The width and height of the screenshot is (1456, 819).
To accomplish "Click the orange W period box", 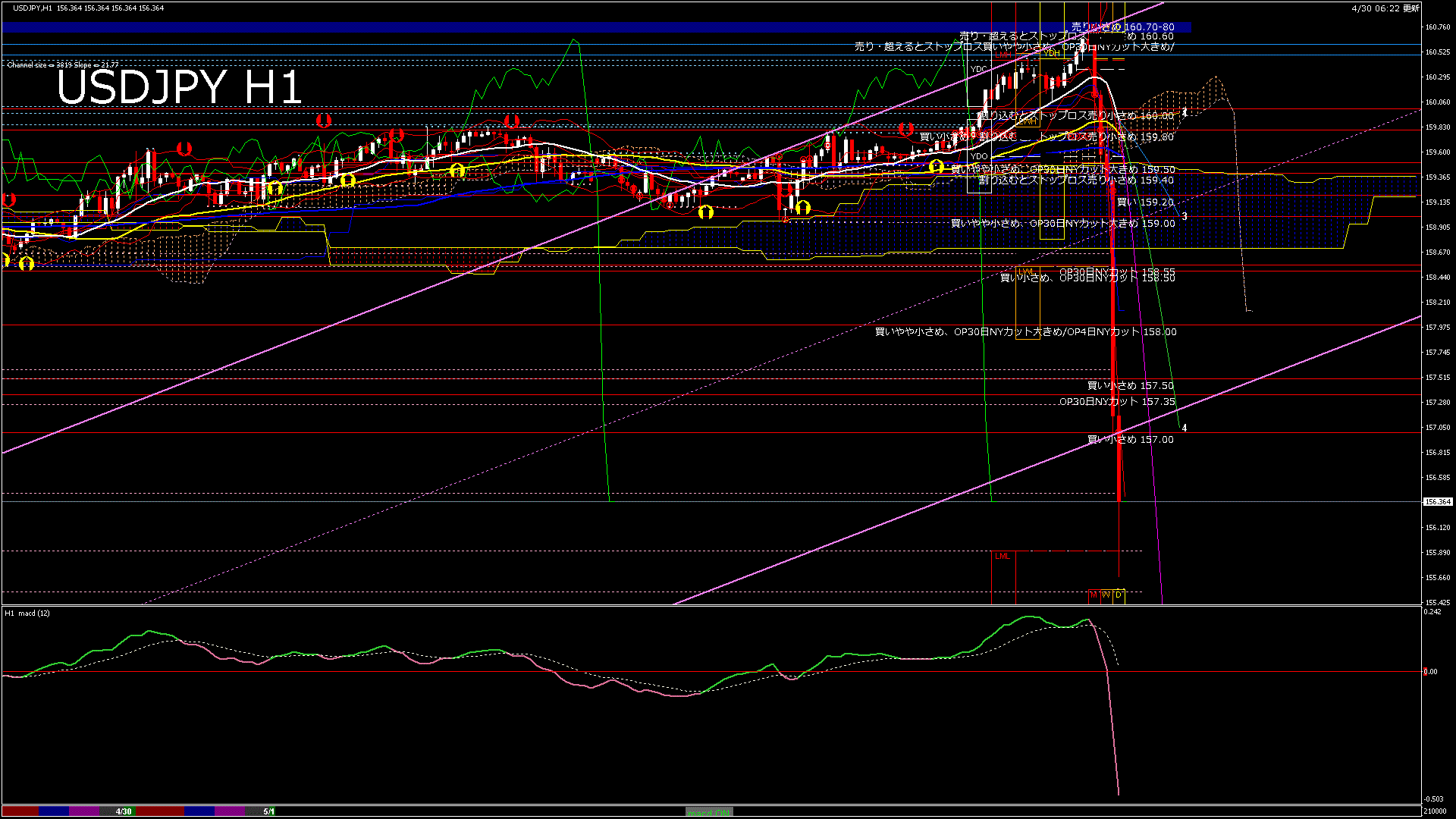I will [1106, 595].
